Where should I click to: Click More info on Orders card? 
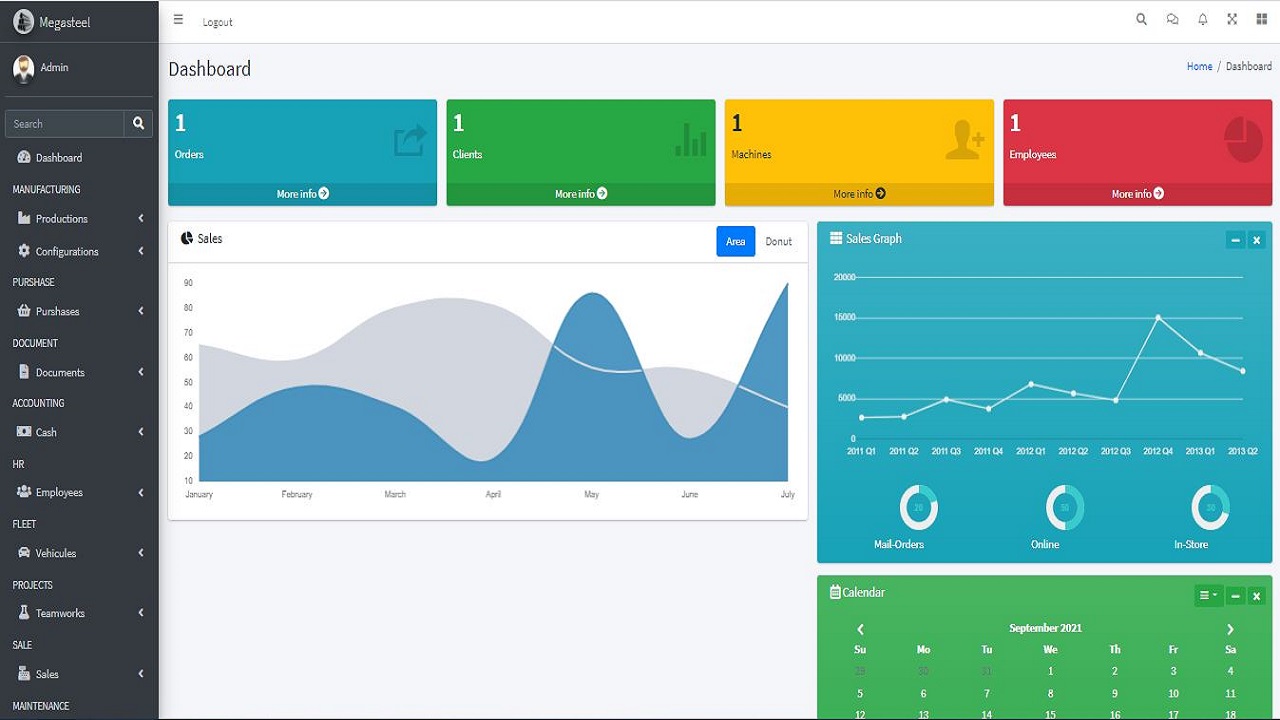point(302,194)
